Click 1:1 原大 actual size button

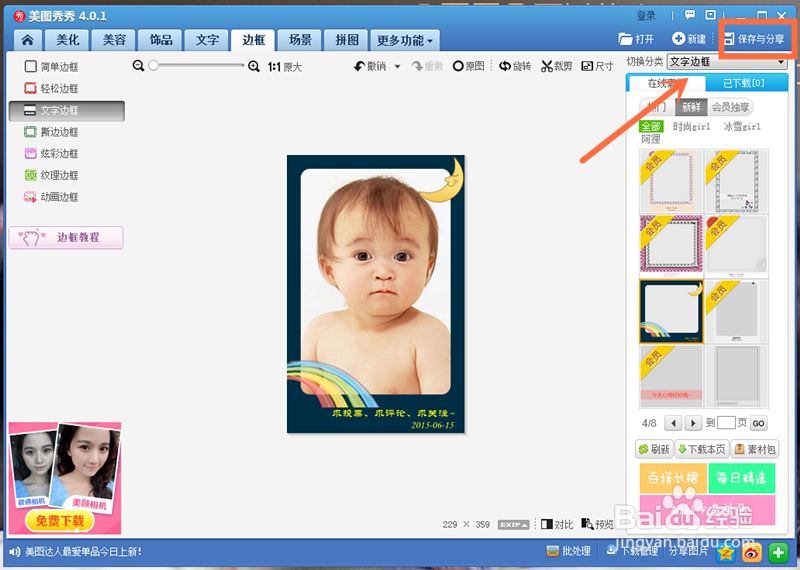point(285,67)
